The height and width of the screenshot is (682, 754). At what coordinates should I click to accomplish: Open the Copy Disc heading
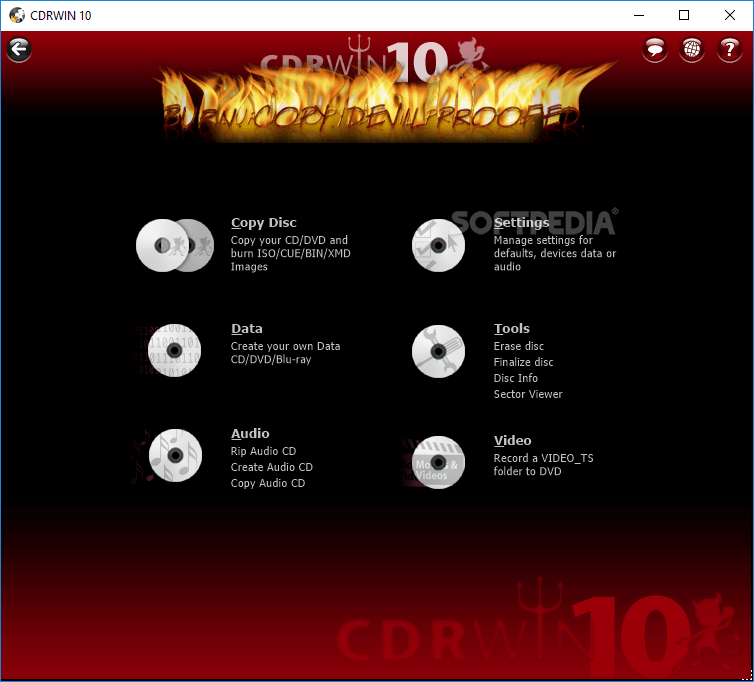tap(264, 223)
